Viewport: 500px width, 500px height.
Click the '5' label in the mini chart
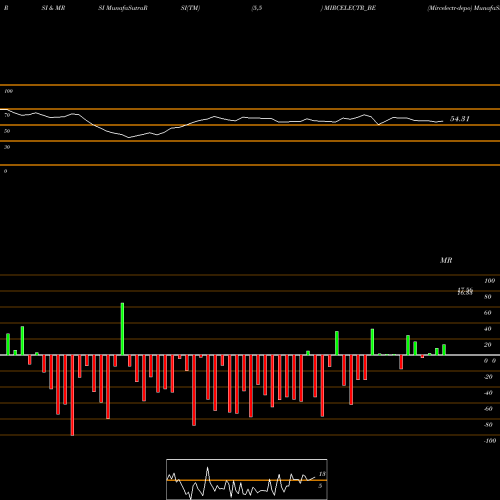(320, 486)
